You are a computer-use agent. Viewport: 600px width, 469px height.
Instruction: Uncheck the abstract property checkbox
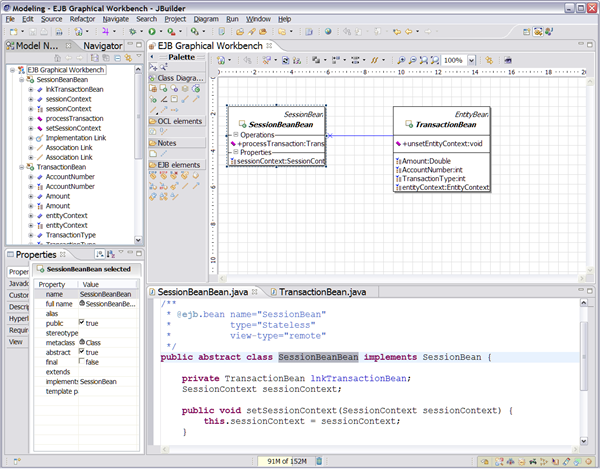[83, 352]
